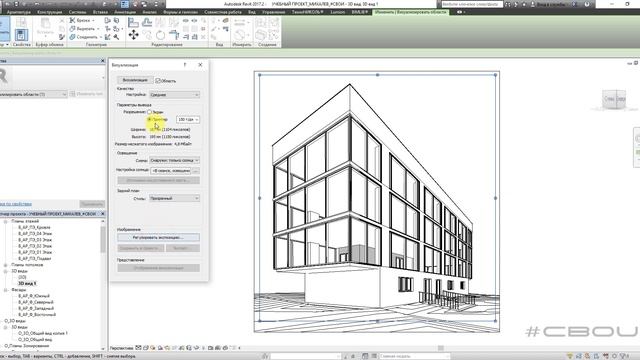Image resolution: width=640 pixels, height=360 pixels.
Task: Open the Конструкция ribbon tab
Action: 50,12
